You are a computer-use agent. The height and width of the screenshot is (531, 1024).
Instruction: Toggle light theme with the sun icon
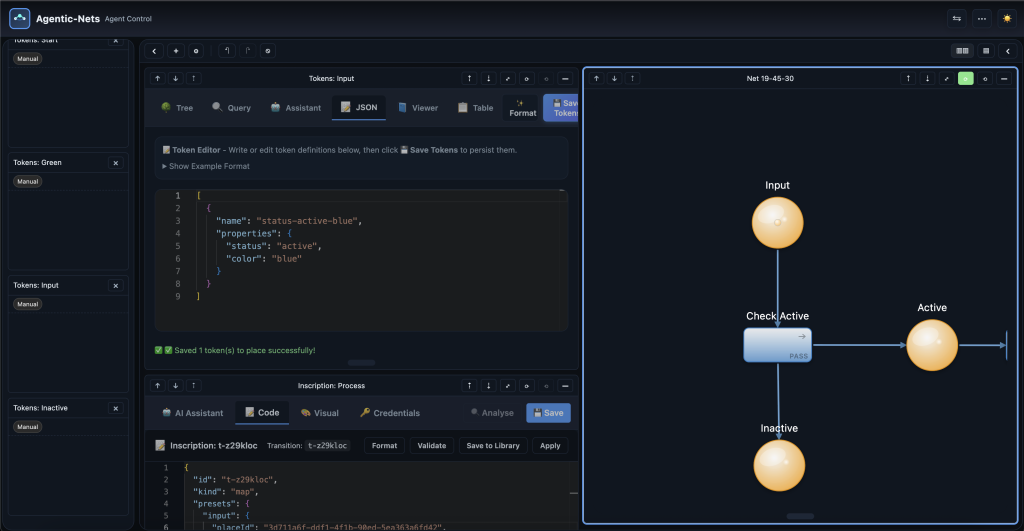coord(1006,18)
